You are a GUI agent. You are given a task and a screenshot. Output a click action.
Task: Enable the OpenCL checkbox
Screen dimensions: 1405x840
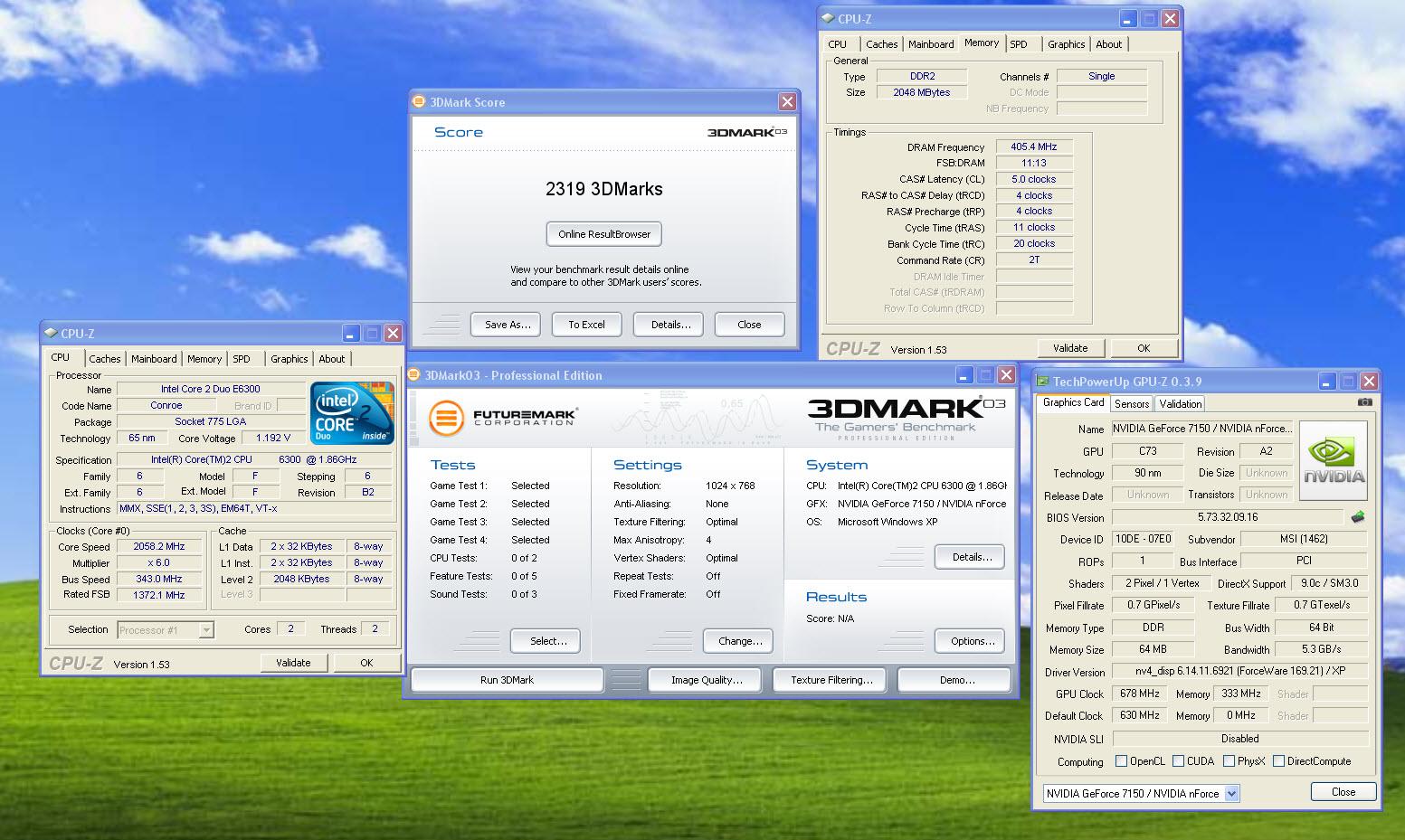1121,761
